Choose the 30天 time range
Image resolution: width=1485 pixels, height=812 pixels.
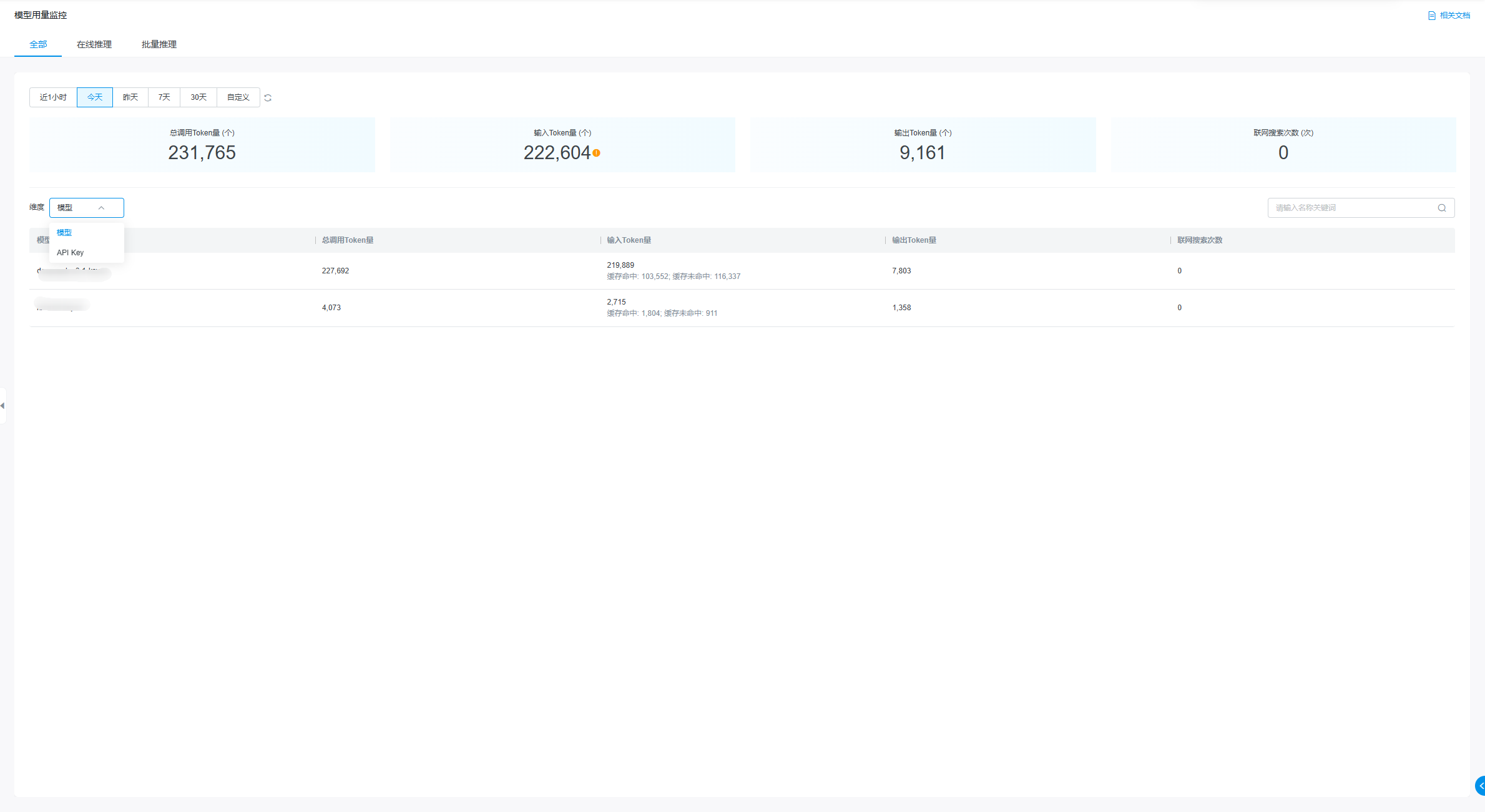[x=198, y=97]
